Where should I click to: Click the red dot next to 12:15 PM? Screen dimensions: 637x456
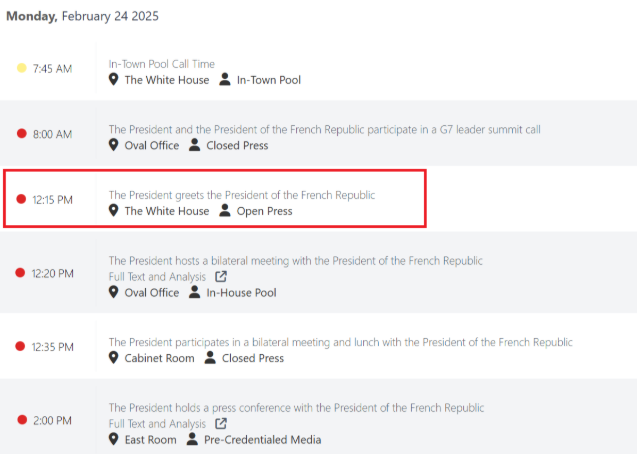pyautogui.click(x=21, y=199)
